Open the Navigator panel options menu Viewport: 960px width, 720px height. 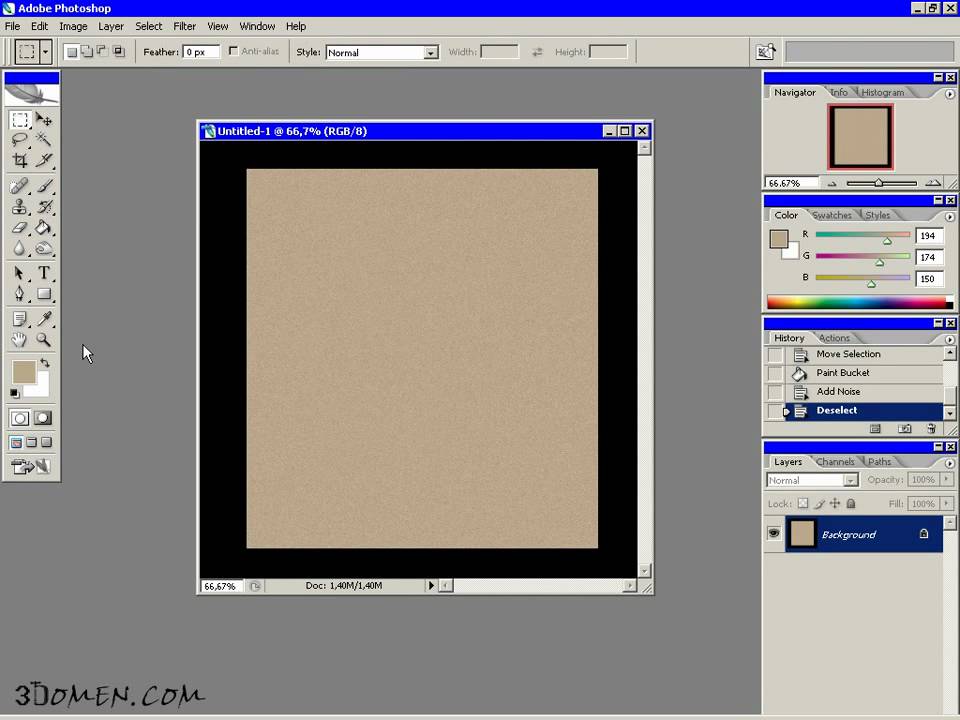[950, 94]
